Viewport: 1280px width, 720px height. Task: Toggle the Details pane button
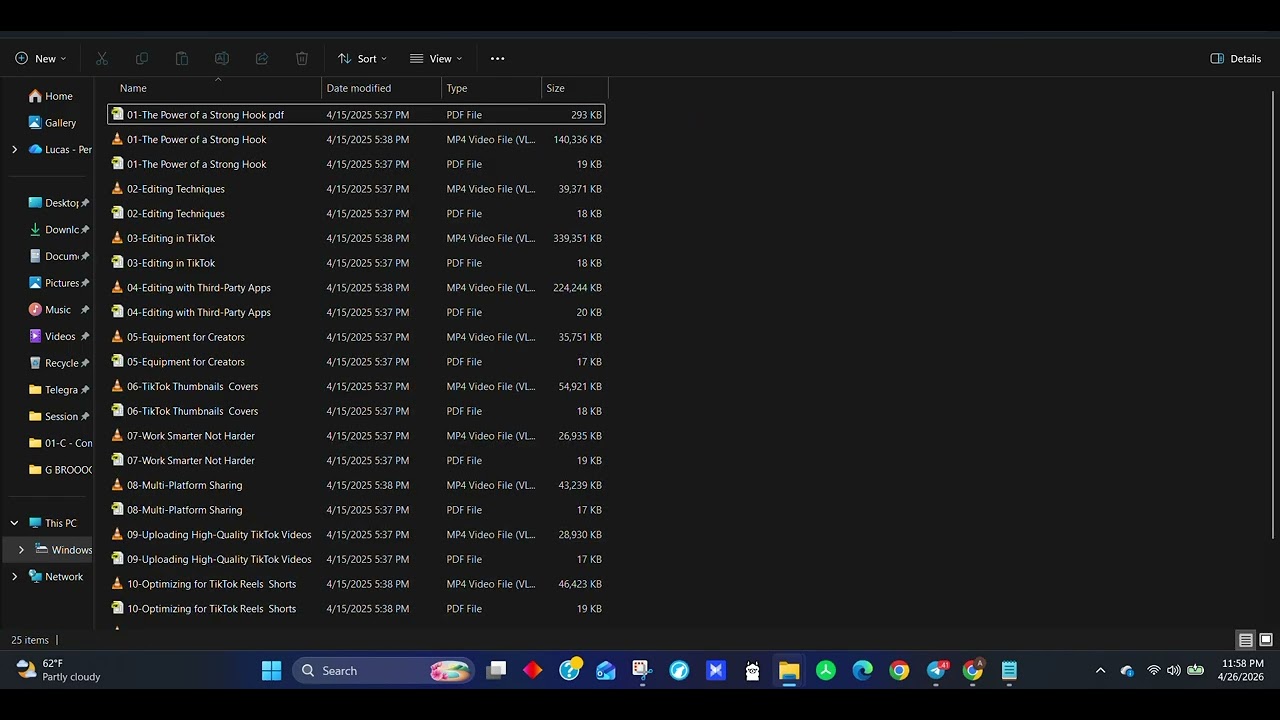click(x=1236, y=59)
